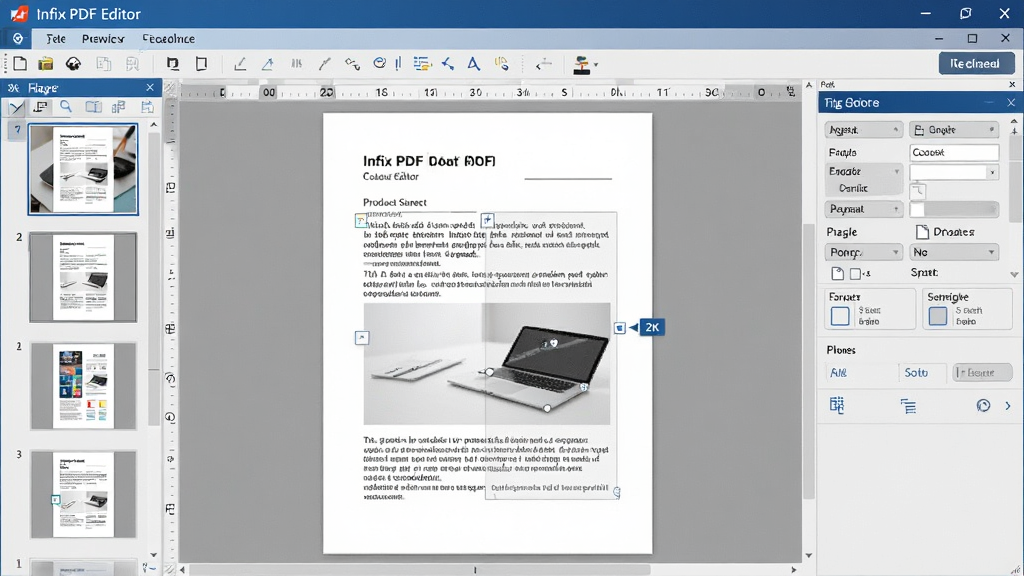This screenshot has width=1024, height=576.
Task: Close the 'Tirg Goiore' properties panel
Action: point(1011,103)
